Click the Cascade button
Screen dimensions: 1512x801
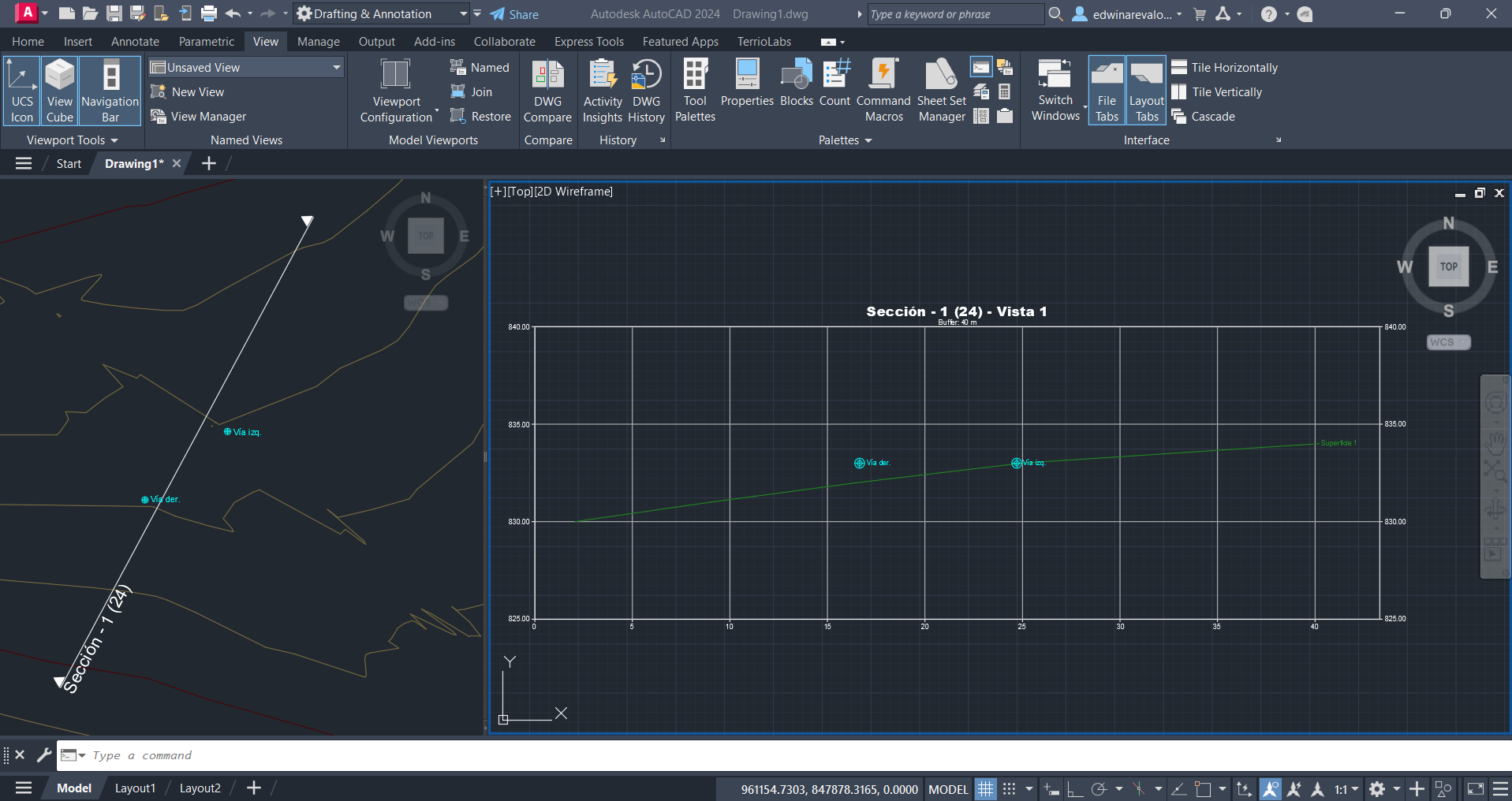[1204, 117]
